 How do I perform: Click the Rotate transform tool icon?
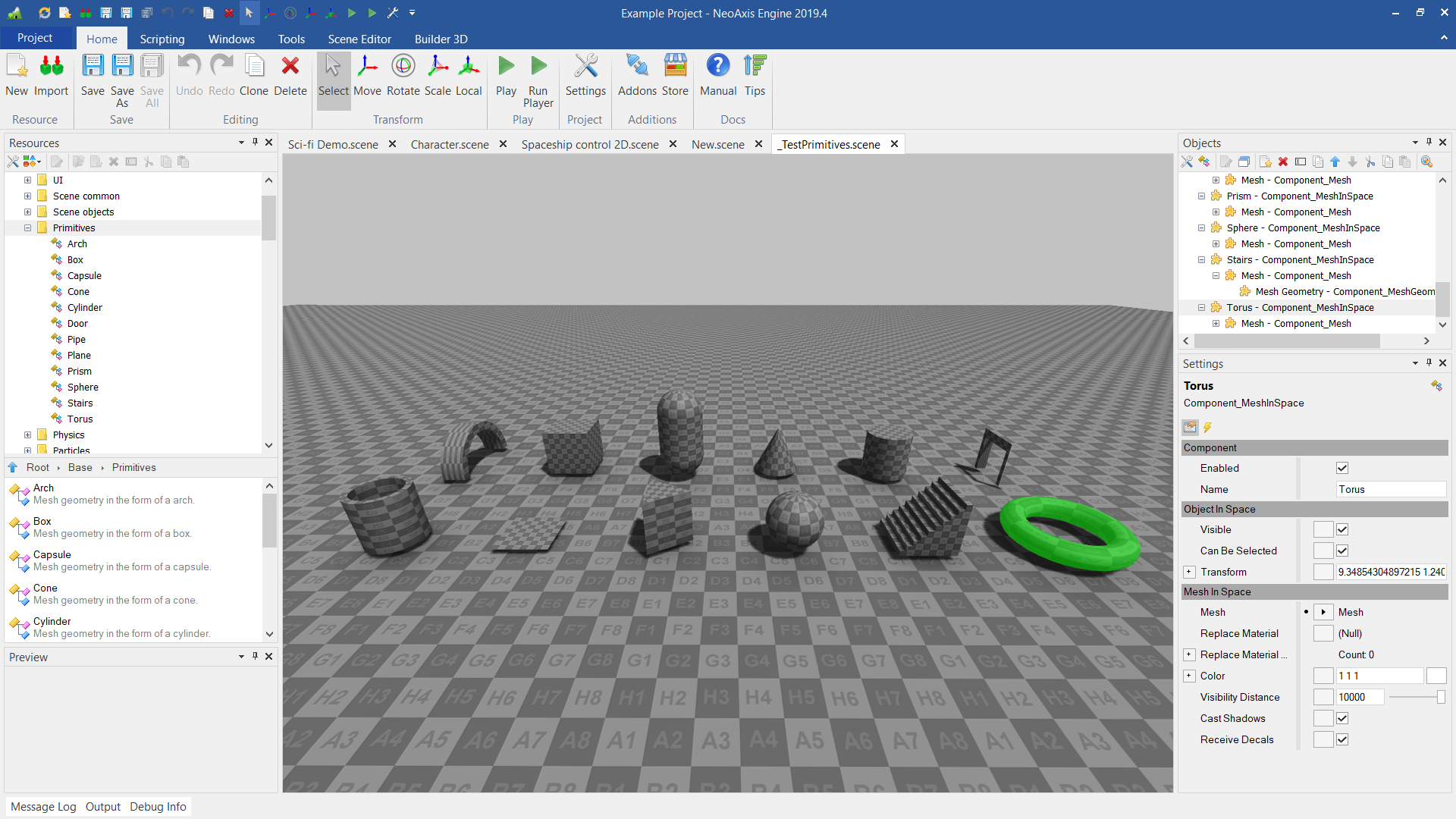403,67
